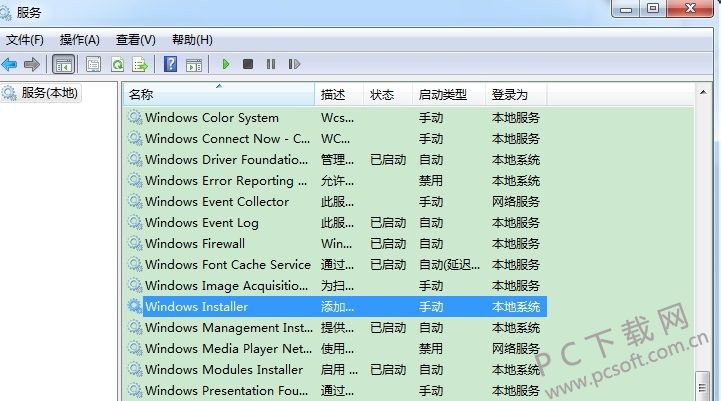Click the gear icon beside Windows Event Collector

tap(135, 201)
